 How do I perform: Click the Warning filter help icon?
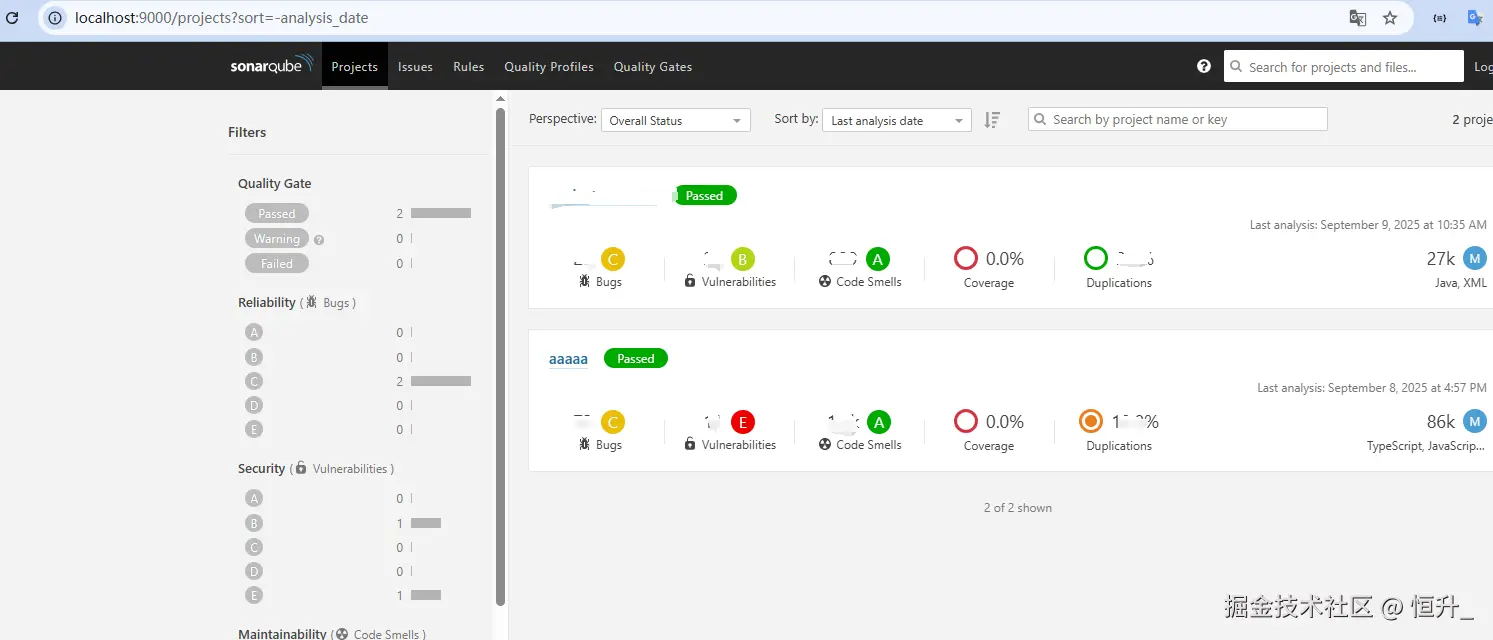(319, 240)
